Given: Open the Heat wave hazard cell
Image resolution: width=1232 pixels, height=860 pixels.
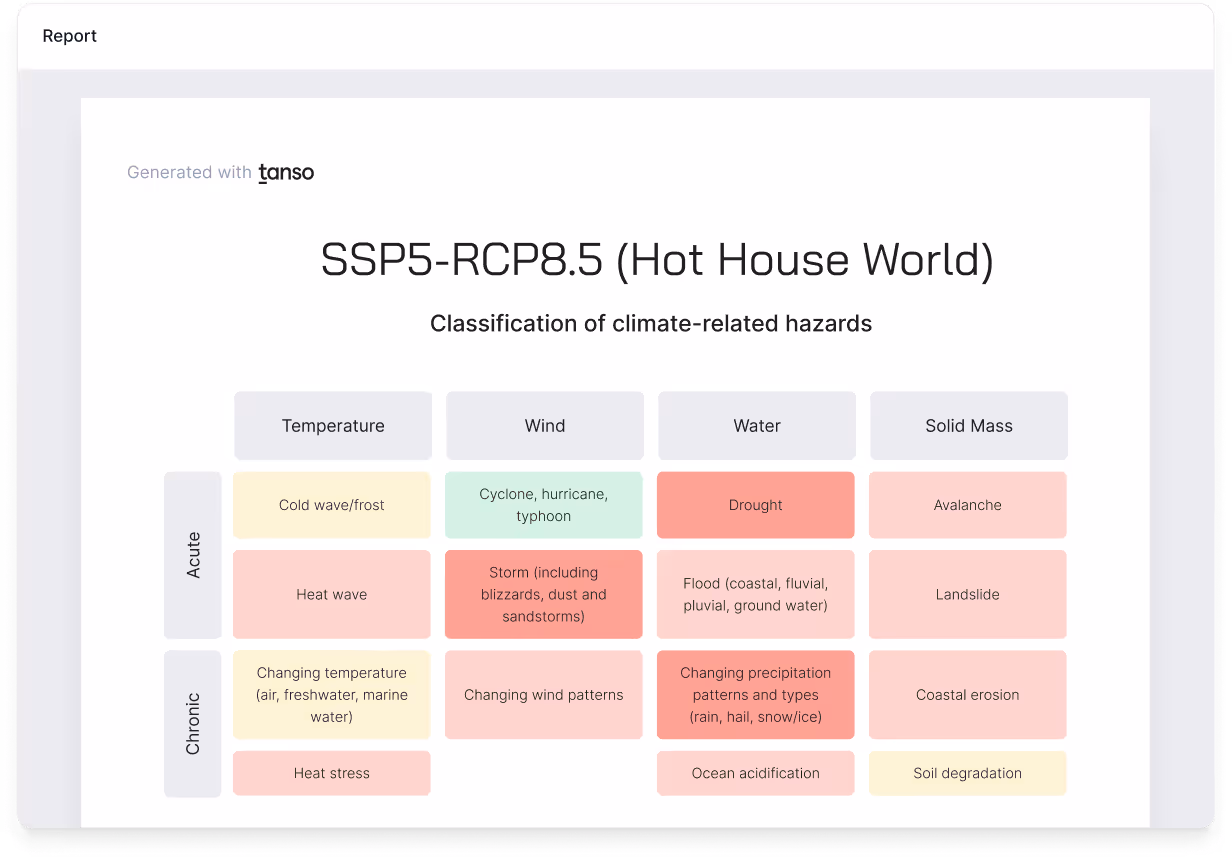Looking at the screenshot, I should point(332,594).
